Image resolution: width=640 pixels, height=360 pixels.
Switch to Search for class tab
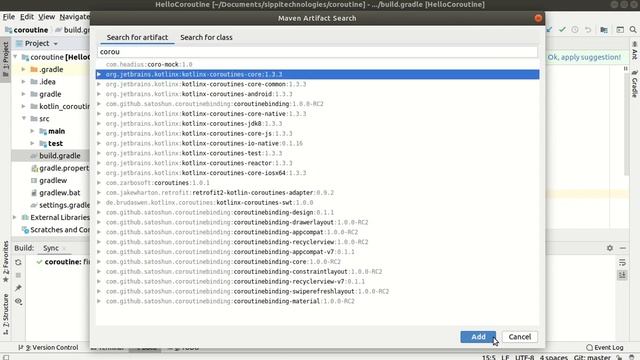pyautogui.click(x=206, y=37)
